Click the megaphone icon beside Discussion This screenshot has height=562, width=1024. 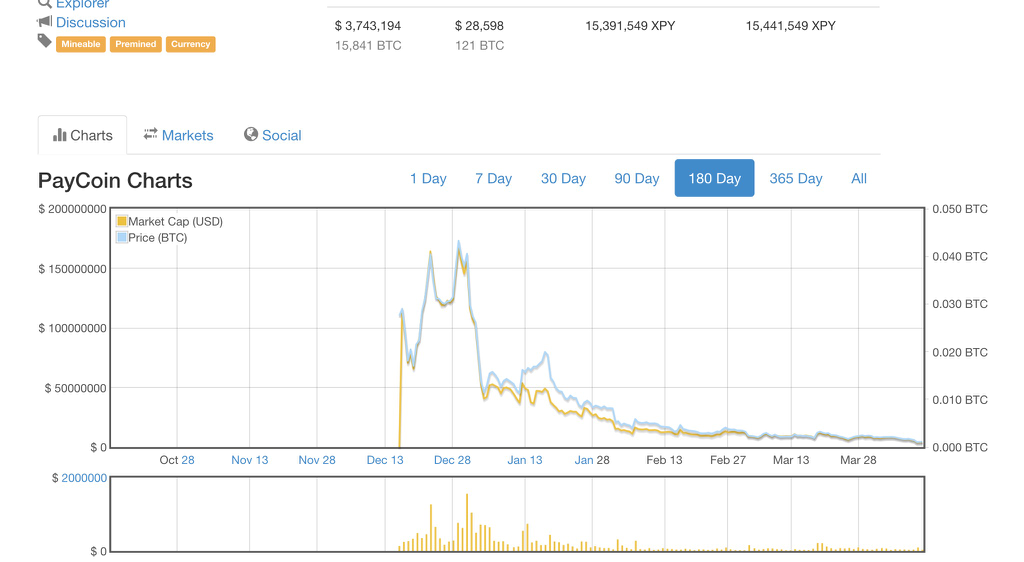(44, 22)
